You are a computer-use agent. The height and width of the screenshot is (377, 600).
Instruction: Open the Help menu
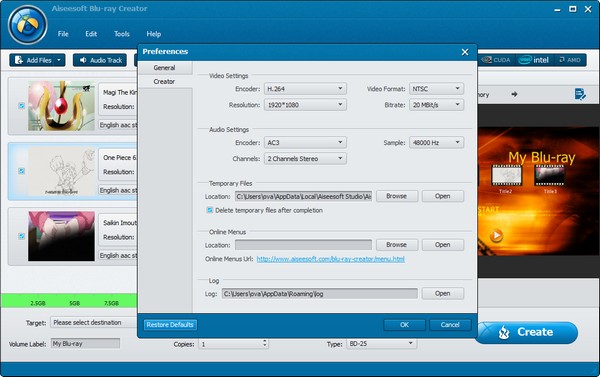click(x=153, y=34)
